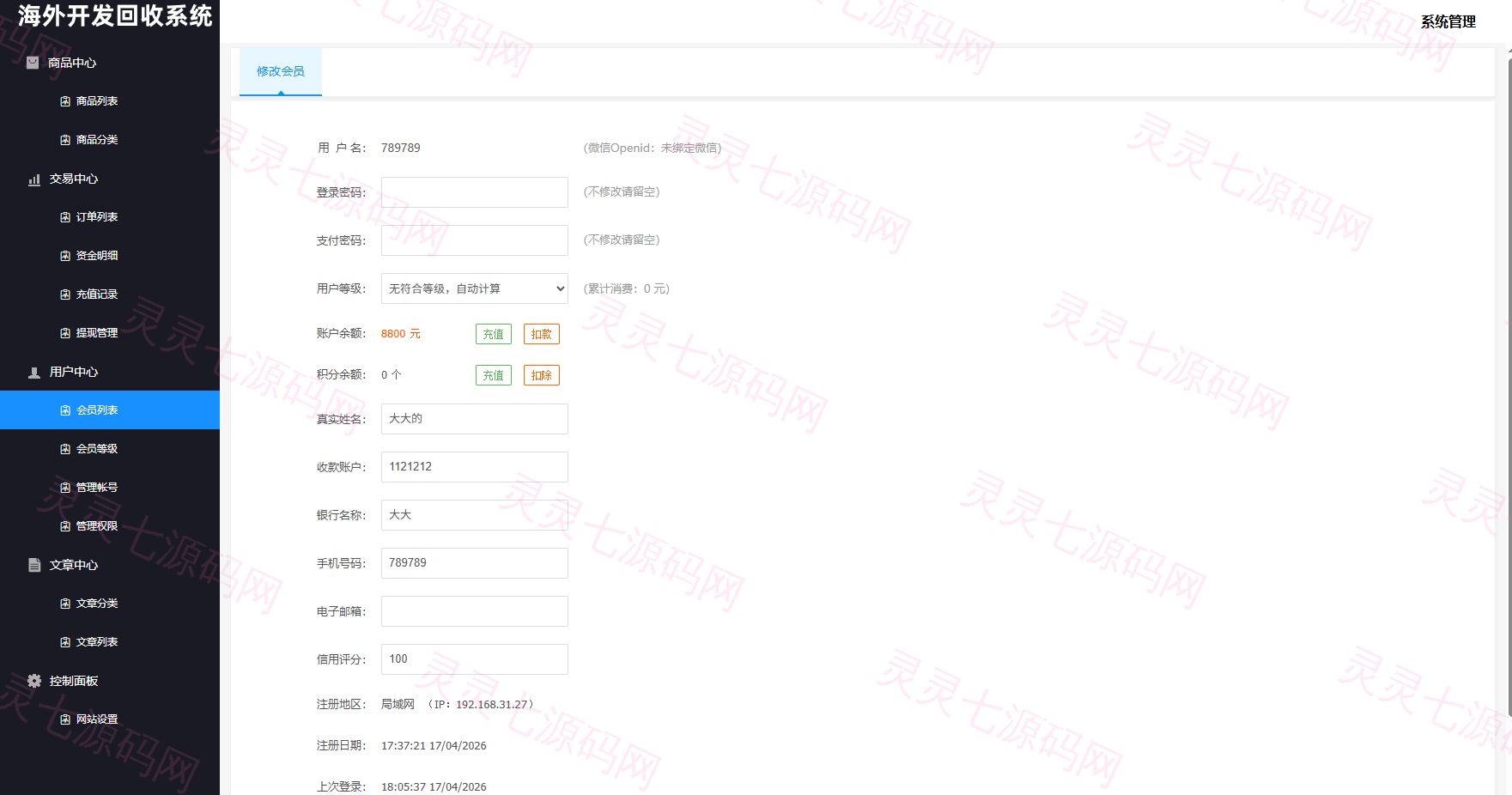Screen dimensions: 1512x795
Task: Click 充值 button for 积分余额
Action: [494, 375]
